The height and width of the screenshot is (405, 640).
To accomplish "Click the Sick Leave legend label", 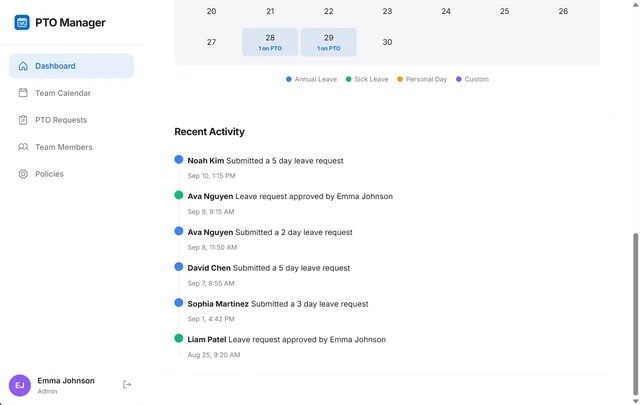I will (371, 79).
